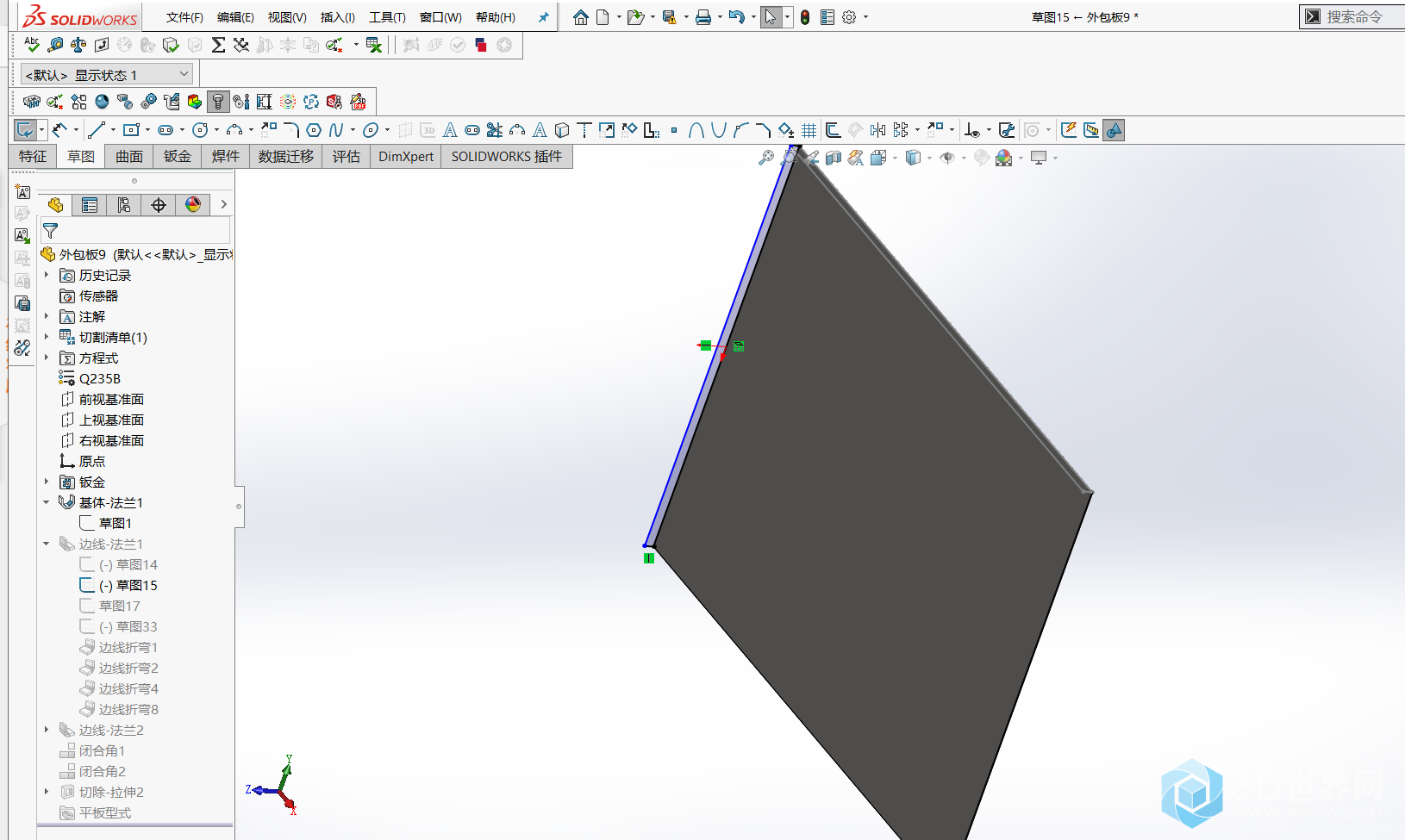This screenshot has height=840, width=1405.
Task: Expand the 历史记录 tree node
Action: click(x=47, y=275)
